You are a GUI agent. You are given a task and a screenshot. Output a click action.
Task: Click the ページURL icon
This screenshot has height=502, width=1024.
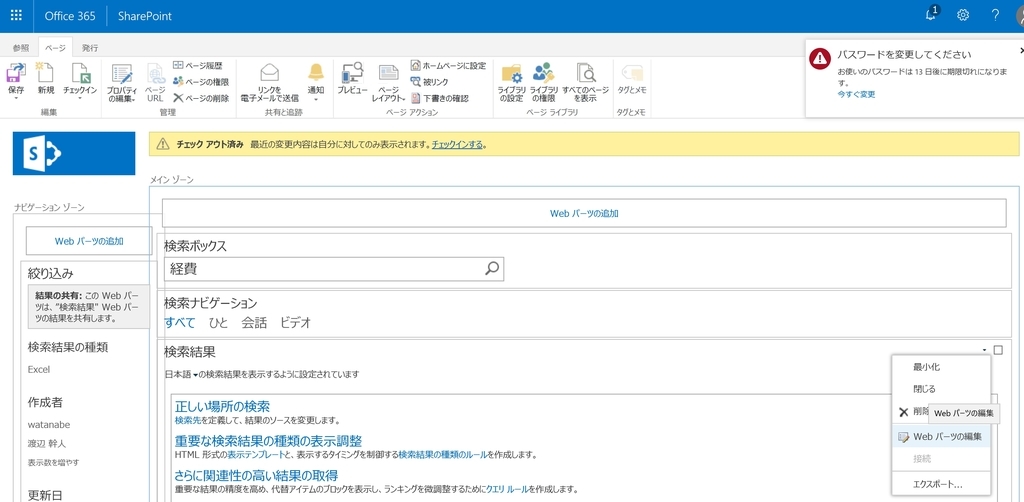[155, 74]
